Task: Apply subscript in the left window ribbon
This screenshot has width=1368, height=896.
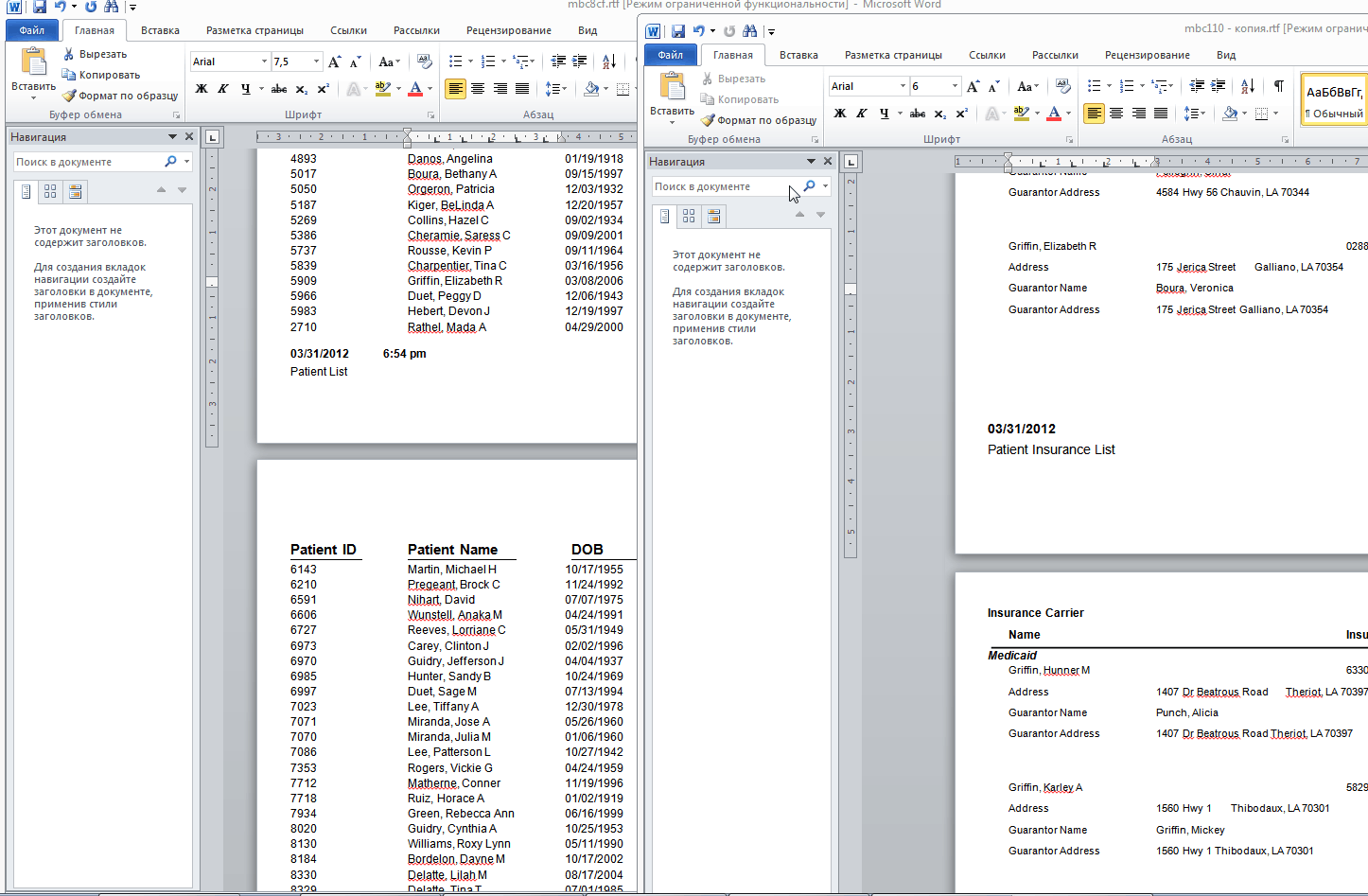Action: [x=302, y=89]
